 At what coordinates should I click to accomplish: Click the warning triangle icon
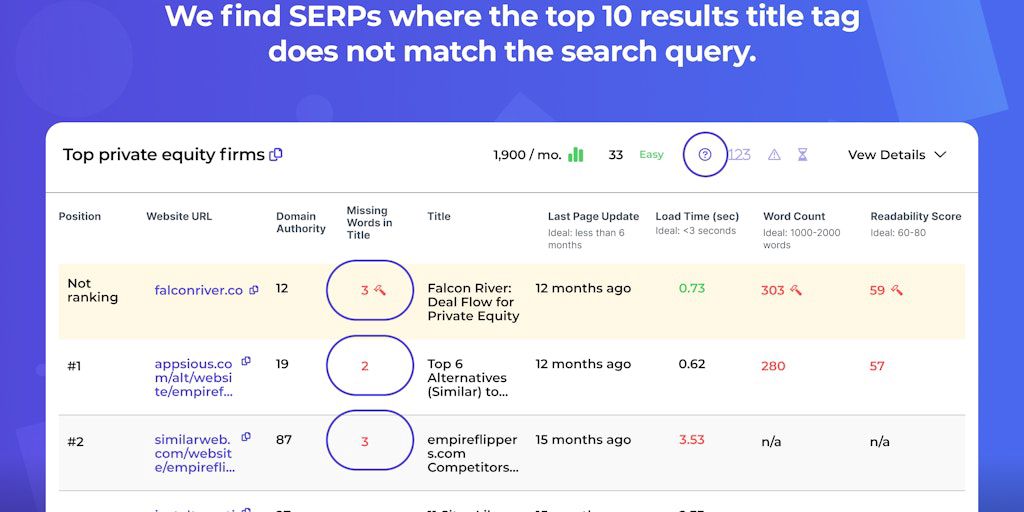click(x=774, y=155)
